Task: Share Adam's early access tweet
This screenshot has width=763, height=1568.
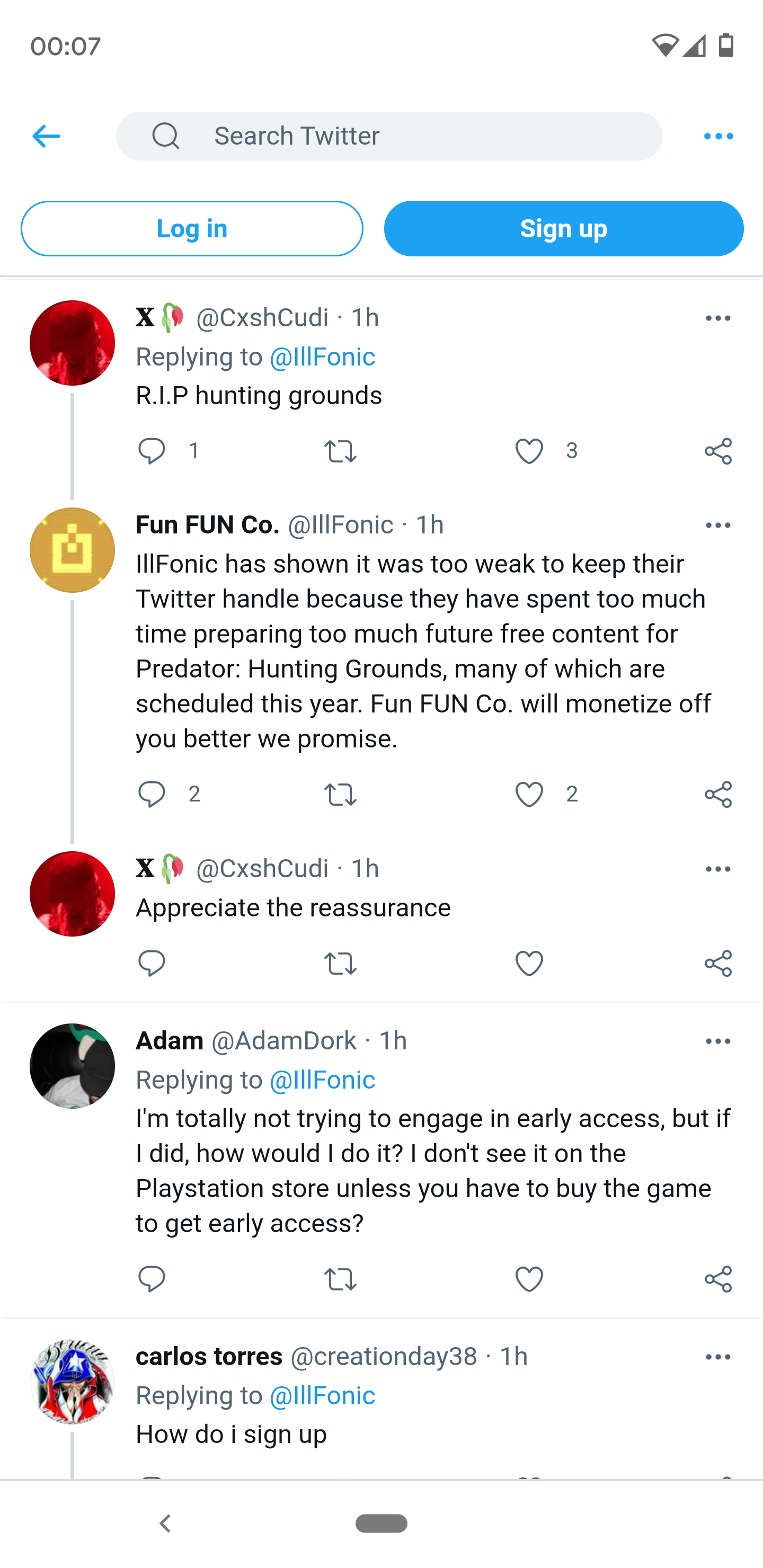Action: click(x=718, y=1279)
